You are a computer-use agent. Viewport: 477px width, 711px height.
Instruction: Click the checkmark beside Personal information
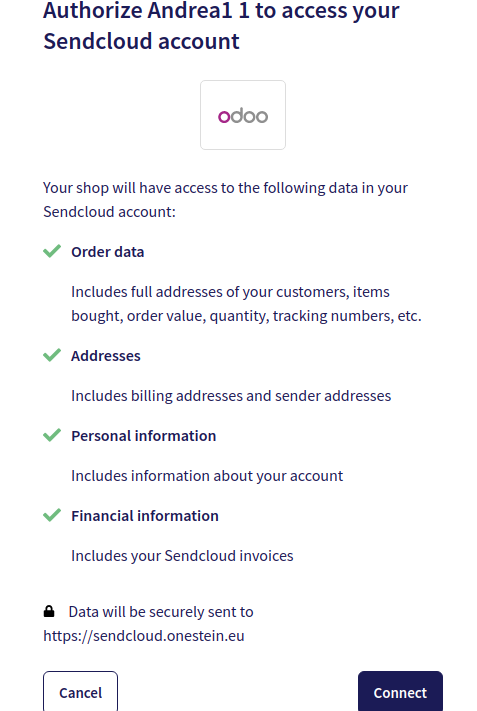click(52, 435)
